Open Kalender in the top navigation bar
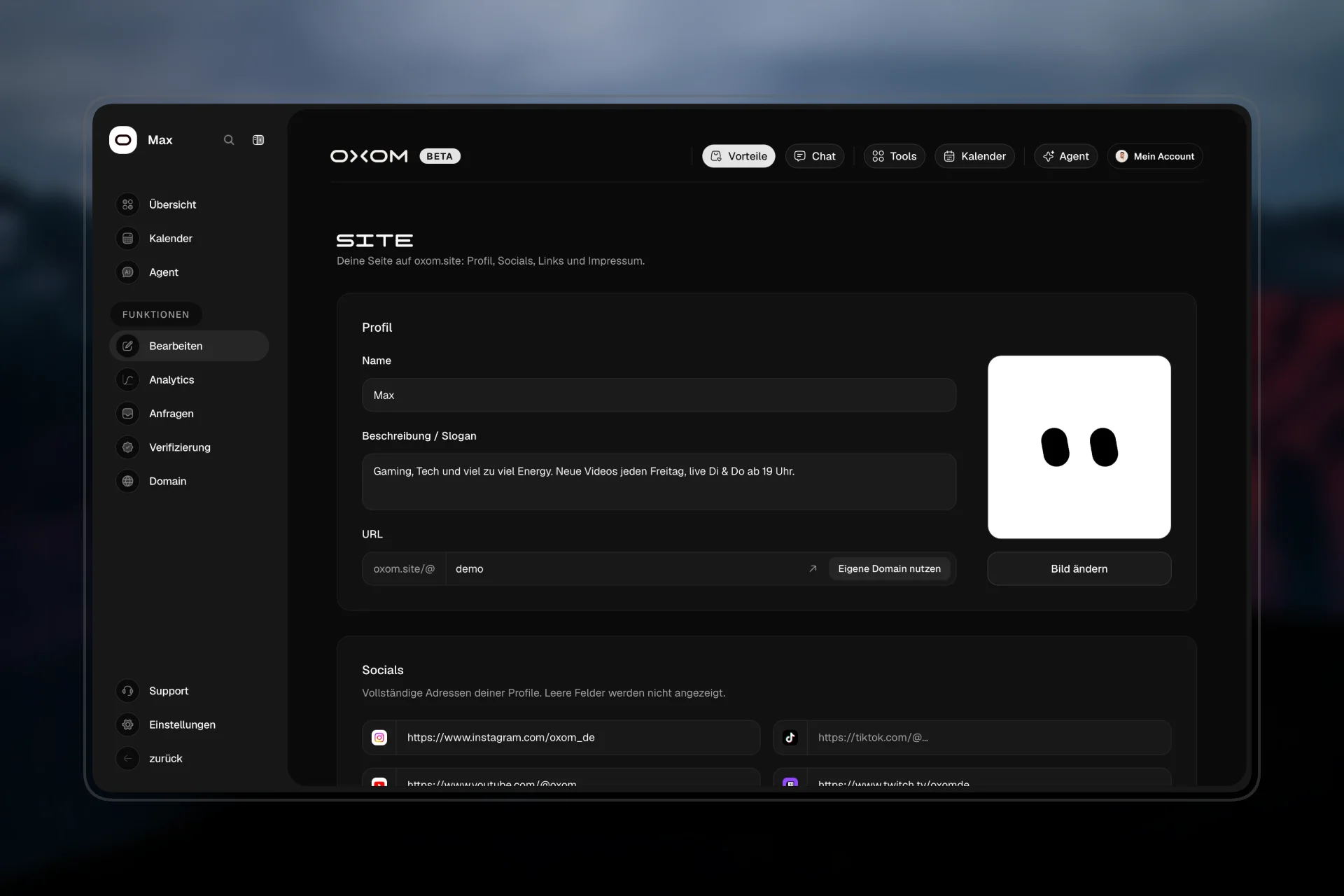Screen dimensions: 1344x896 (974, 156)
